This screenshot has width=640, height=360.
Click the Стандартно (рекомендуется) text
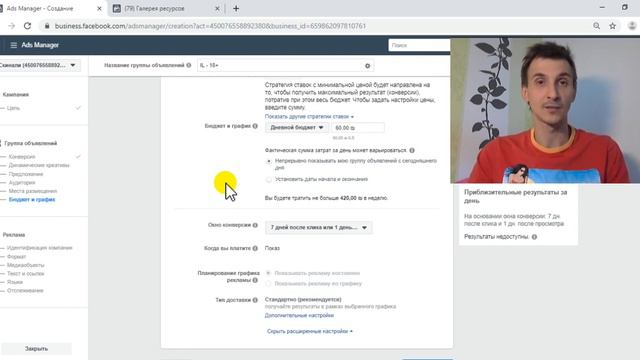click(303, 300)
